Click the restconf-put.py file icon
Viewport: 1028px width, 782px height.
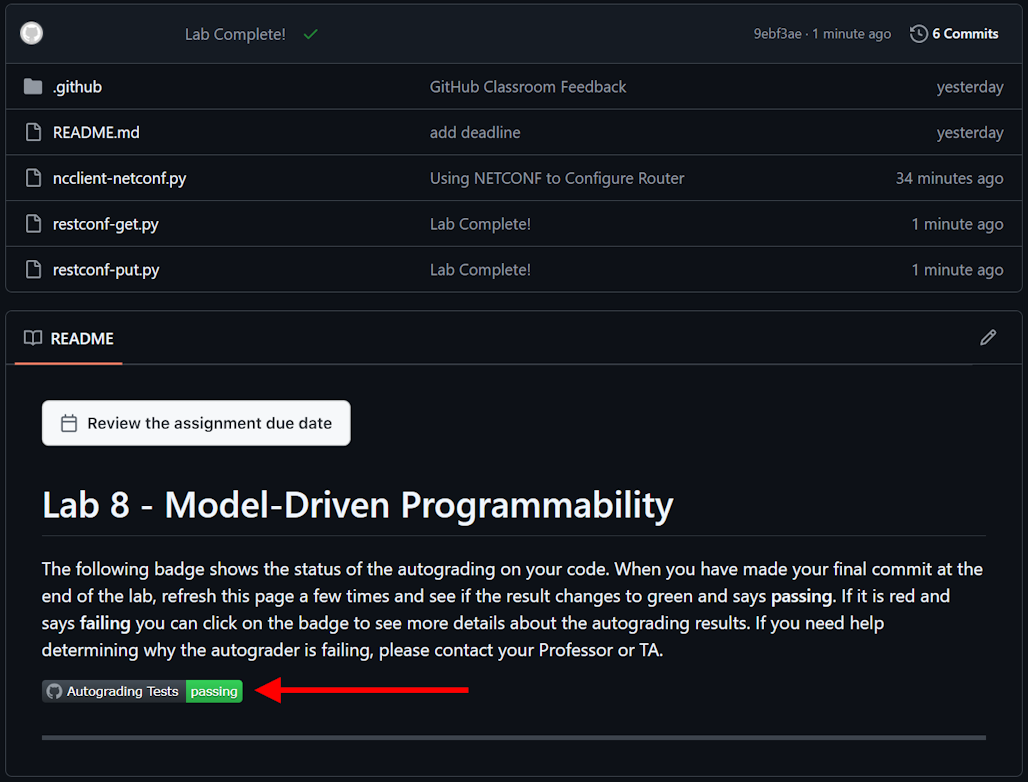(33, 269)
